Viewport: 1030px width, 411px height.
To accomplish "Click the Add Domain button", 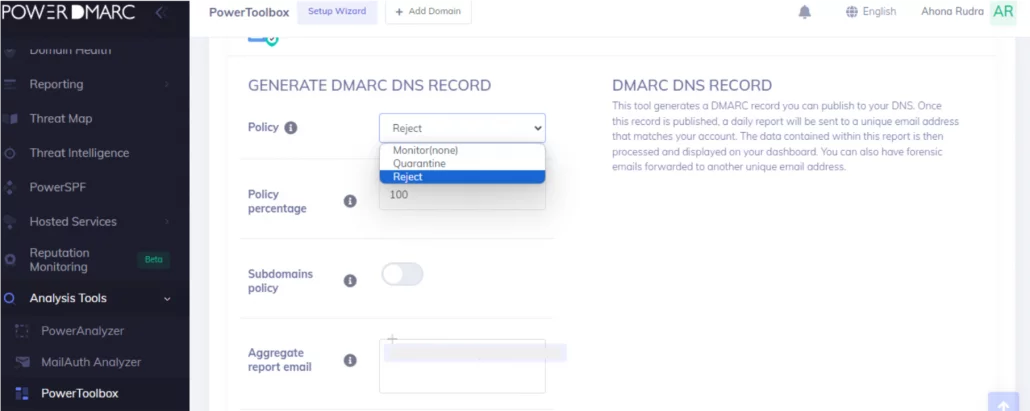I will 428,12.
